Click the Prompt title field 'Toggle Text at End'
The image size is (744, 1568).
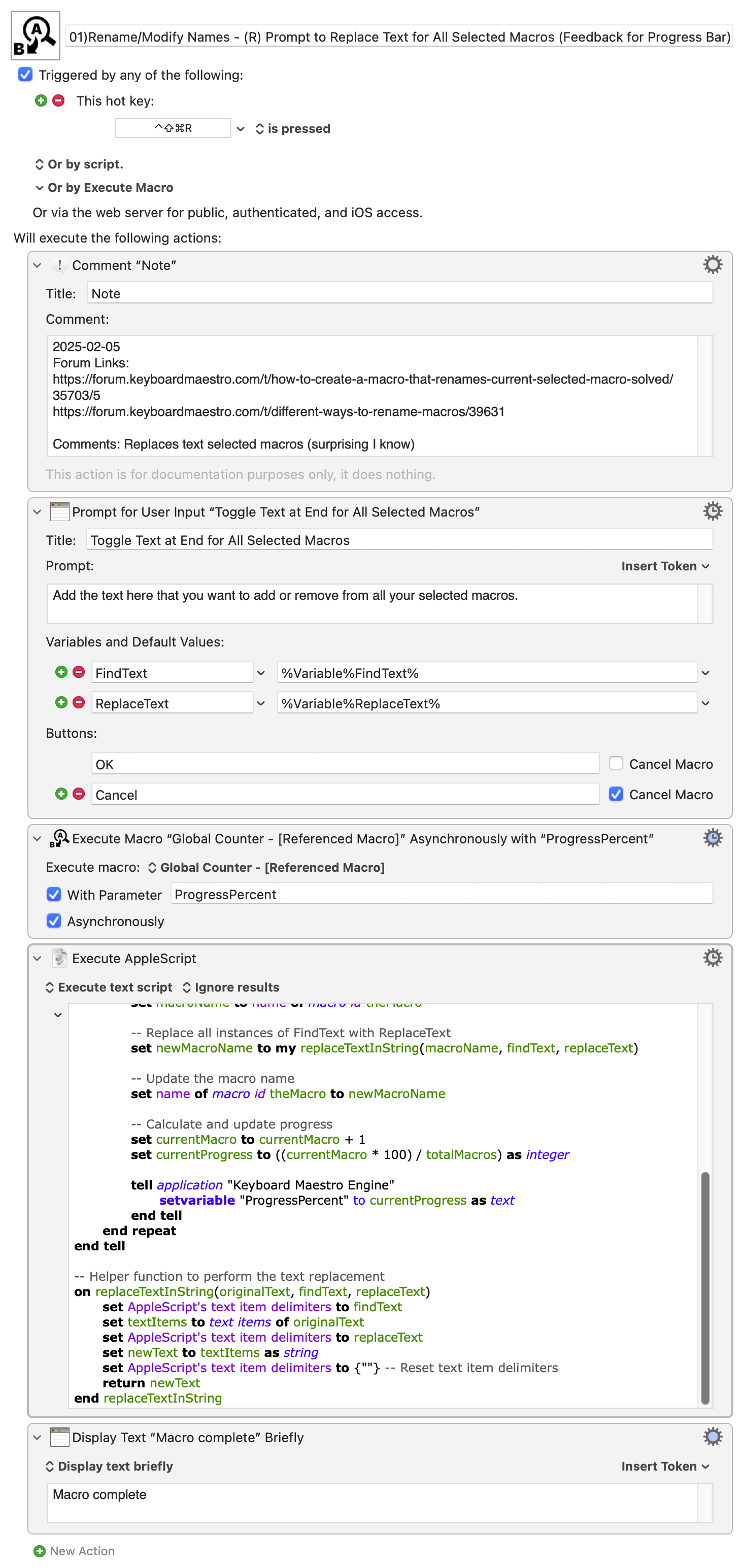400,539
